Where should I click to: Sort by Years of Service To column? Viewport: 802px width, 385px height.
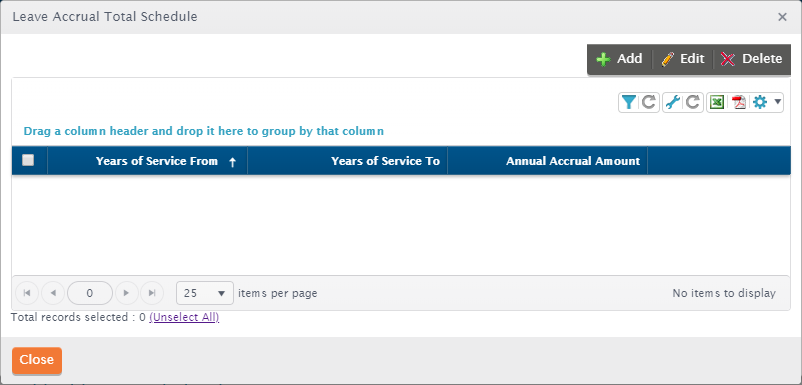(x=385, y=161)
